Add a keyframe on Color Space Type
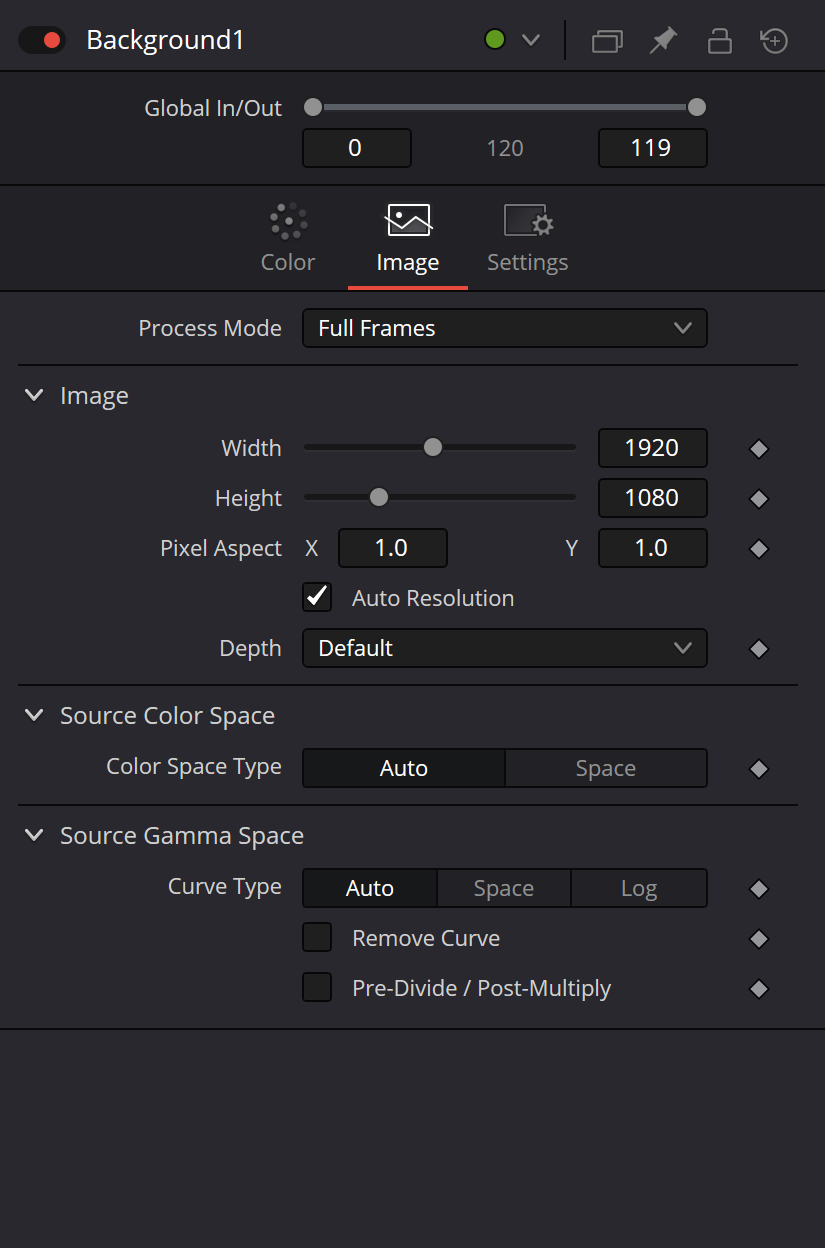This screenshot has width=825, height=1248. pos(759,769)
